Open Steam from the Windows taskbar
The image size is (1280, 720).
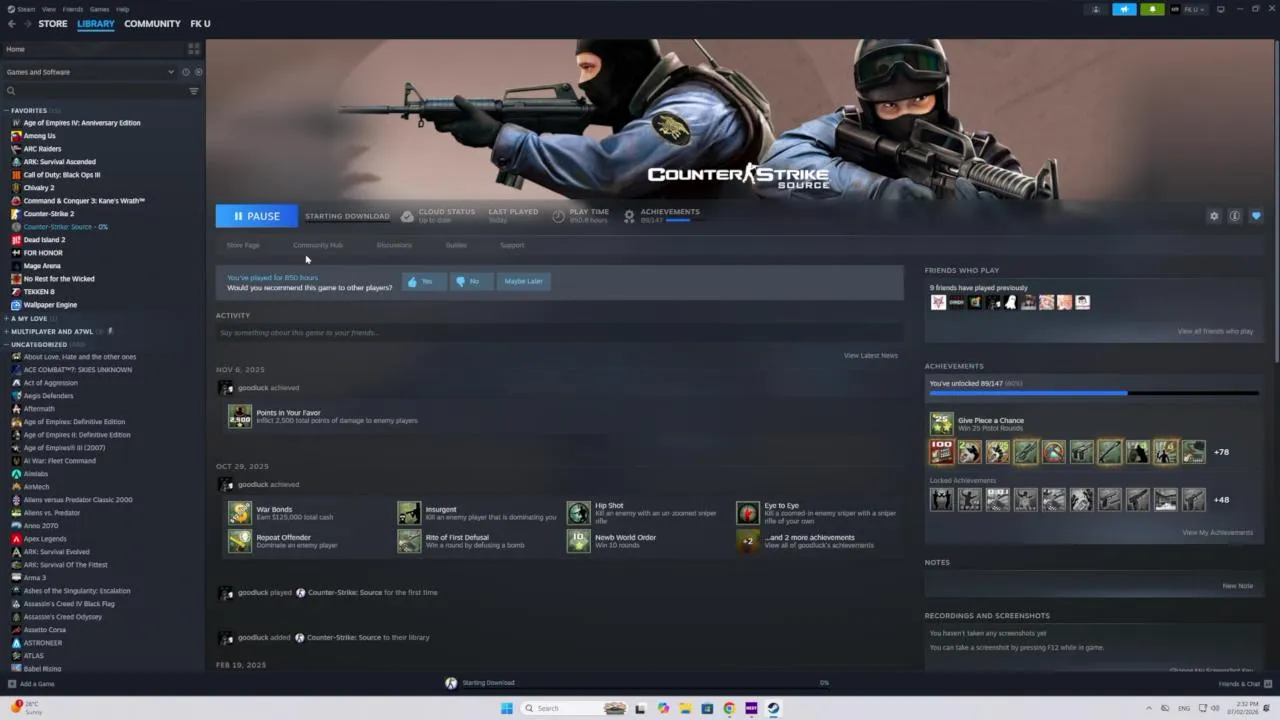773,708
